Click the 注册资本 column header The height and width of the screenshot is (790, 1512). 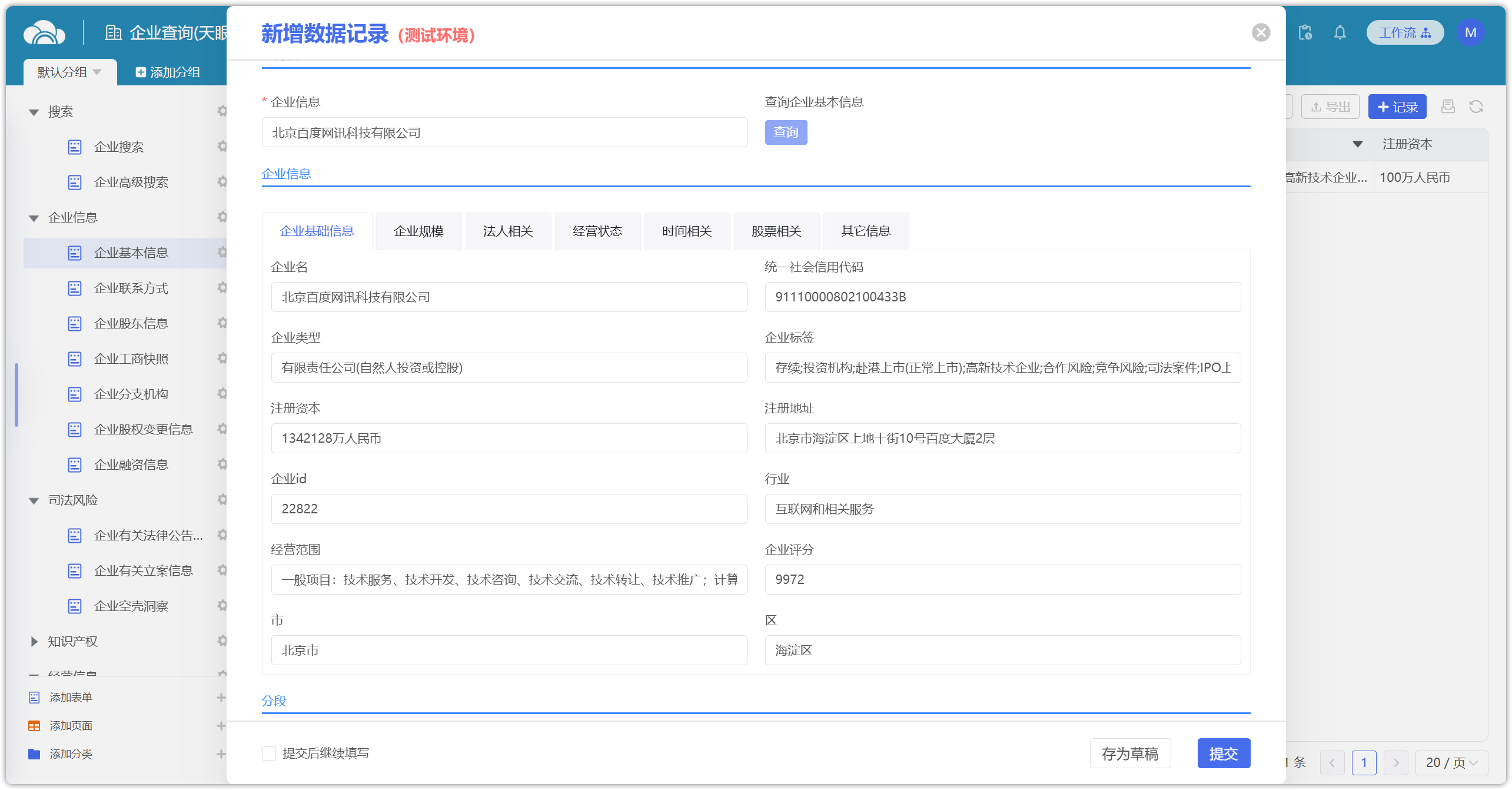point(1430,144)
